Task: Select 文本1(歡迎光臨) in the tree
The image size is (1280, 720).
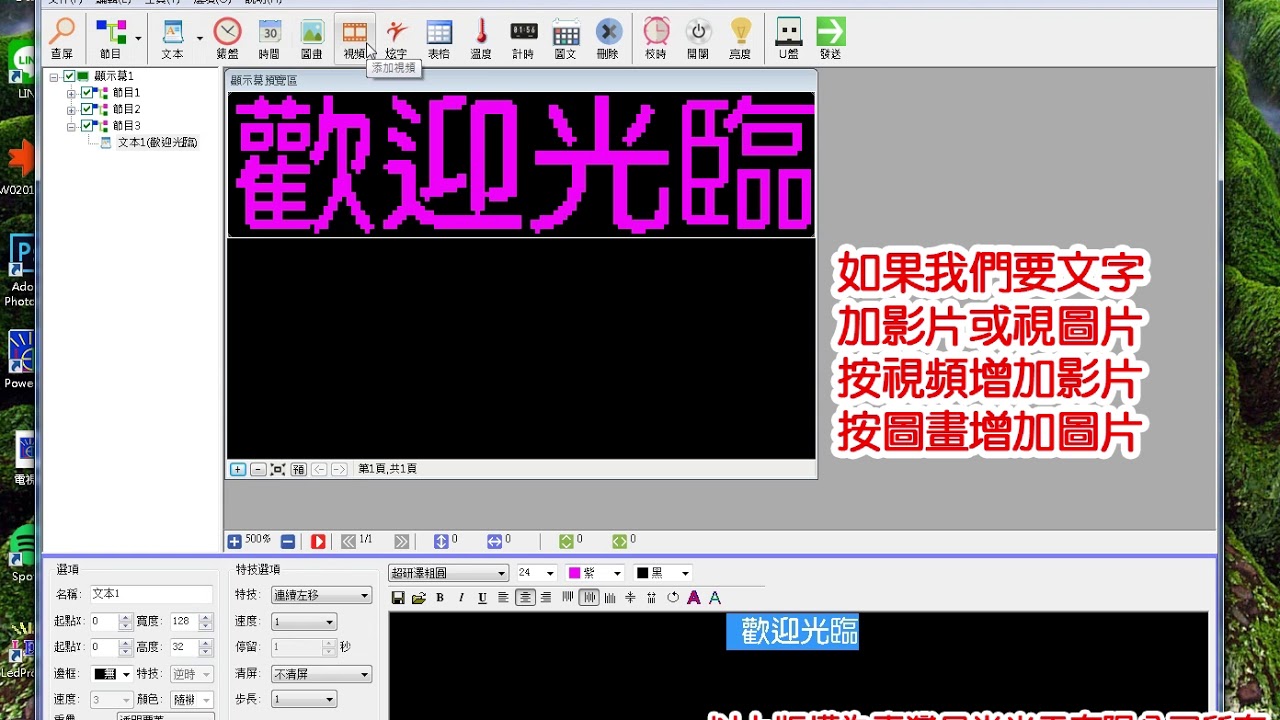Action: pos(158,142)
